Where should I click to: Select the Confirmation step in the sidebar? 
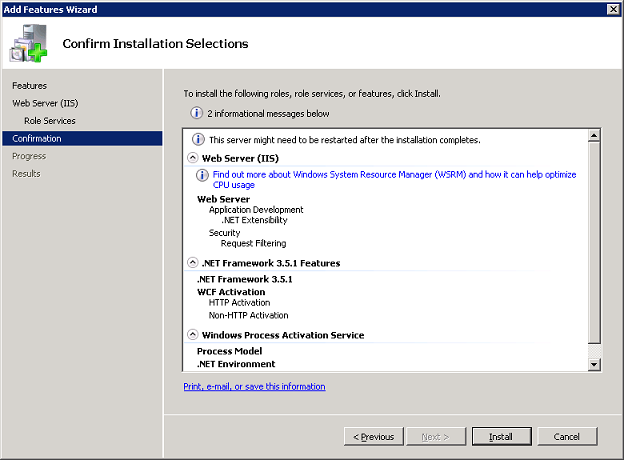pos(82,138)
